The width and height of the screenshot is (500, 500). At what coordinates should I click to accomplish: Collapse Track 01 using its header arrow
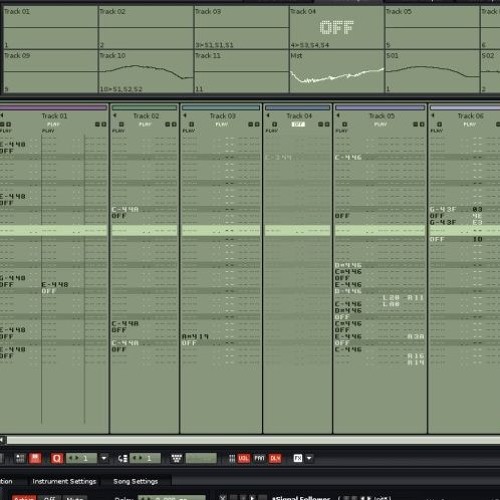point(2,115)
